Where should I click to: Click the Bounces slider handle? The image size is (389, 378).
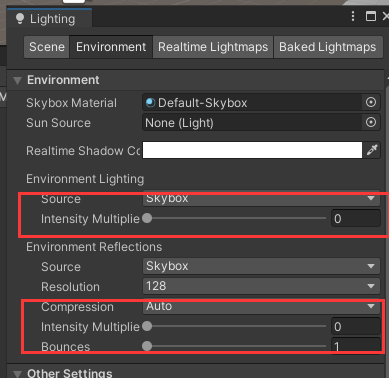147,346
